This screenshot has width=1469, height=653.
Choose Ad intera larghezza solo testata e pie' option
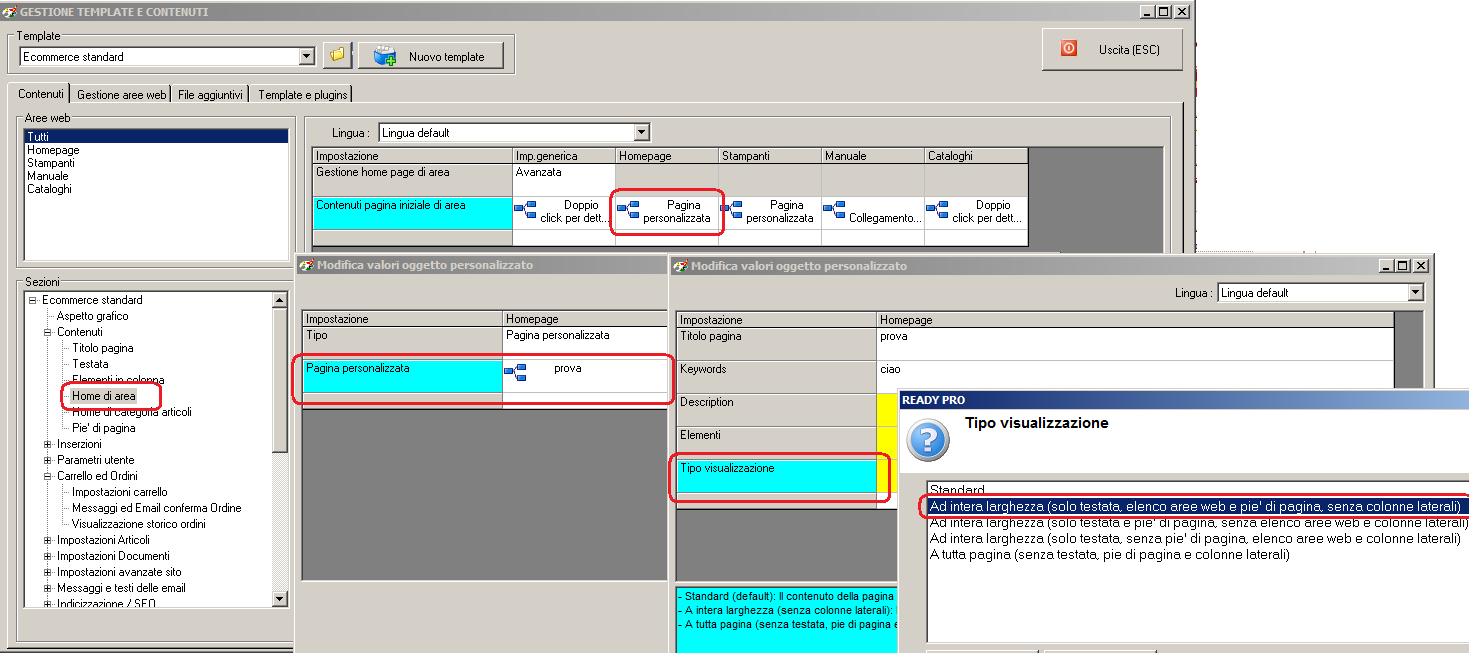tap(1198, 522)
